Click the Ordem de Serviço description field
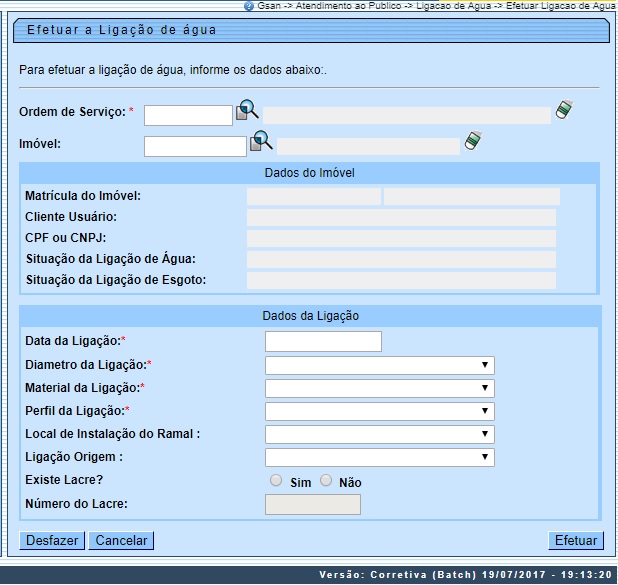 pos(407,116)
